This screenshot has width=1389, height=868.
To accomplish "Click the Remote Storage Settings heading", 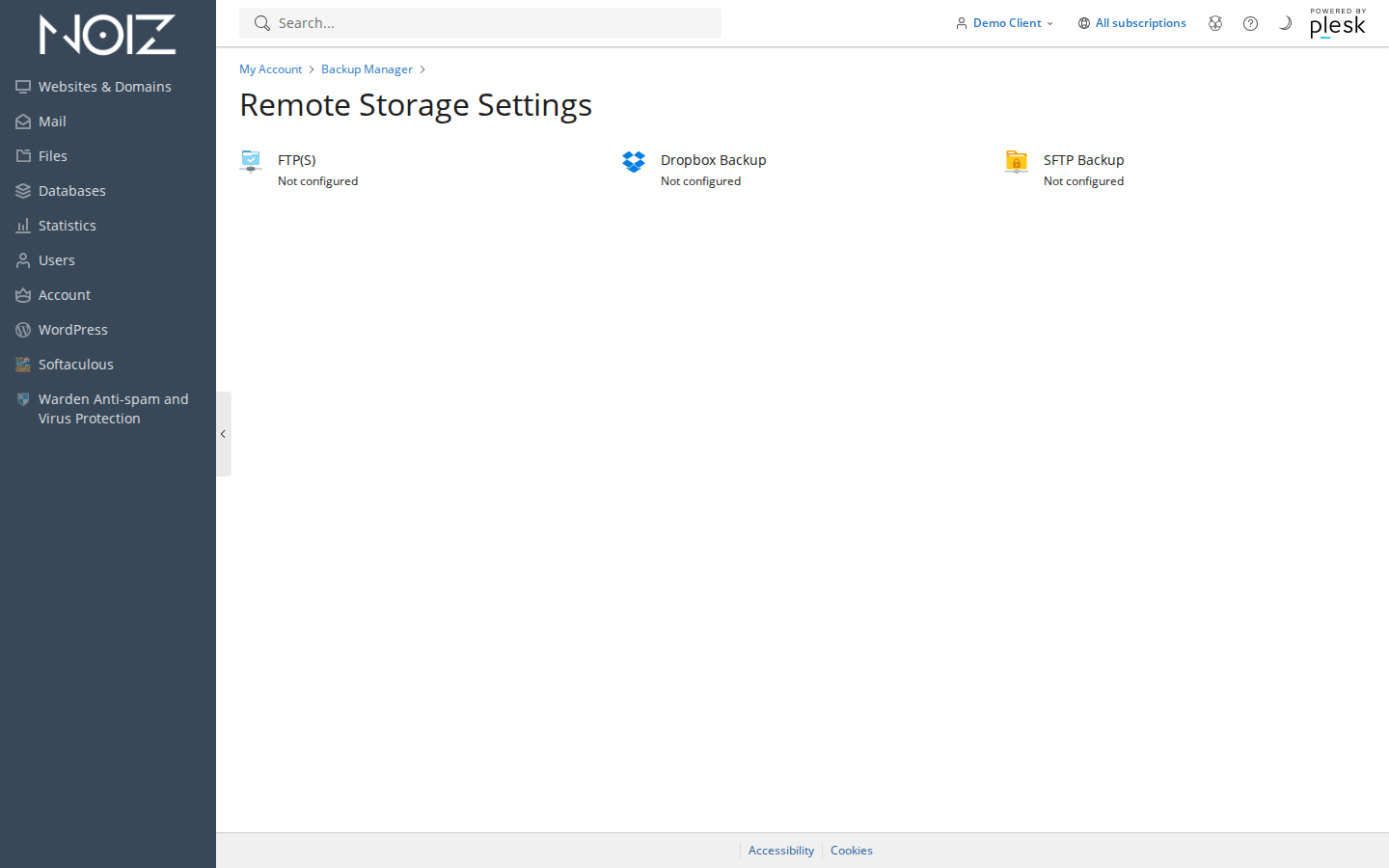I will point(416,104).
